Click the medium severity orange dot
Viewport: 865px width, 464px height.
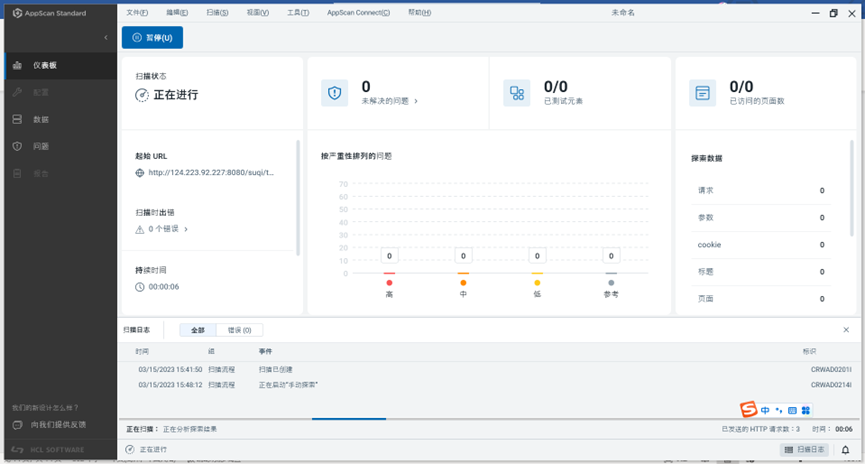pos(463,283)
